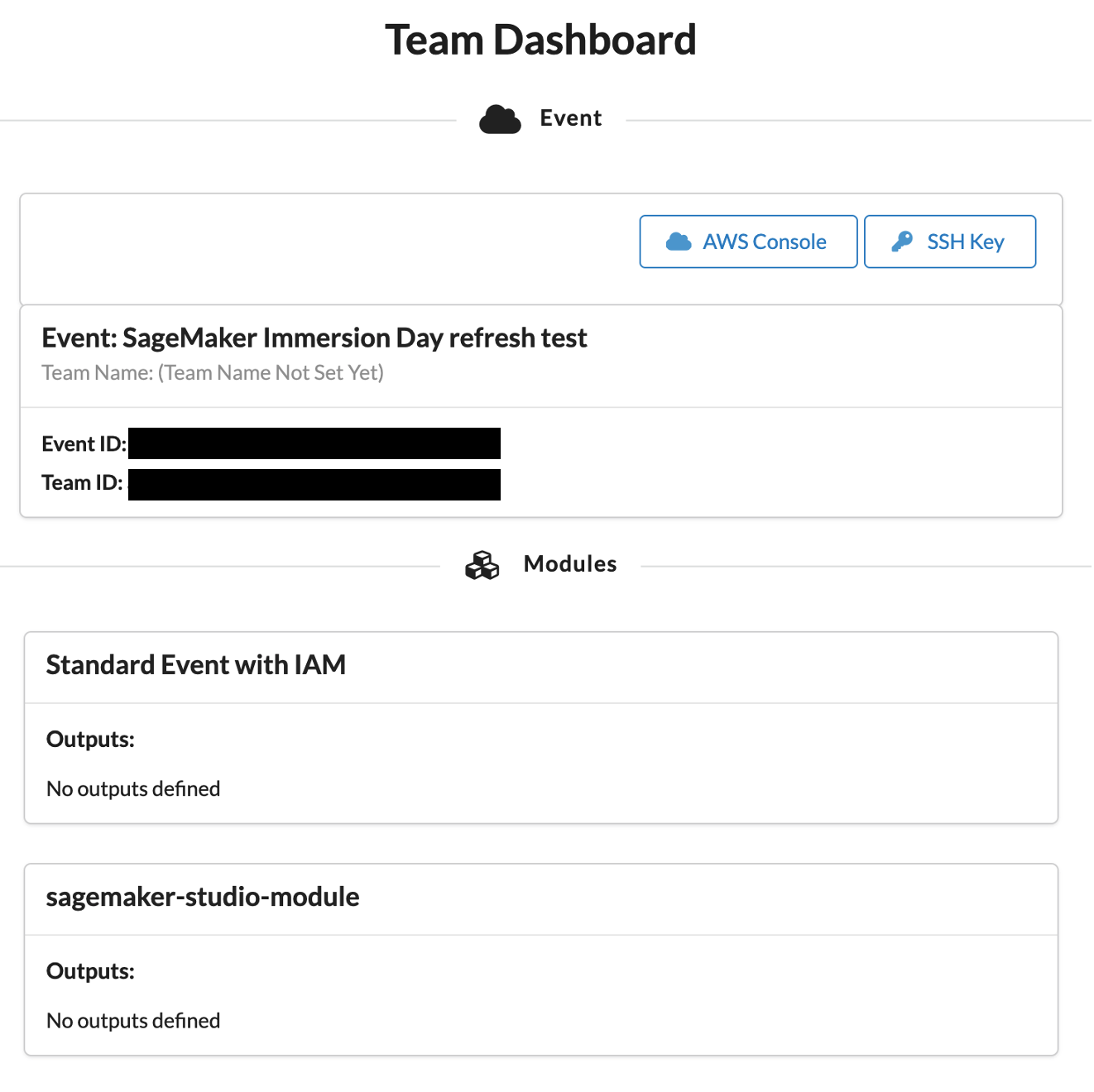
Task: Click Outputs label under Standard Event with IAM
Action: 90,740
